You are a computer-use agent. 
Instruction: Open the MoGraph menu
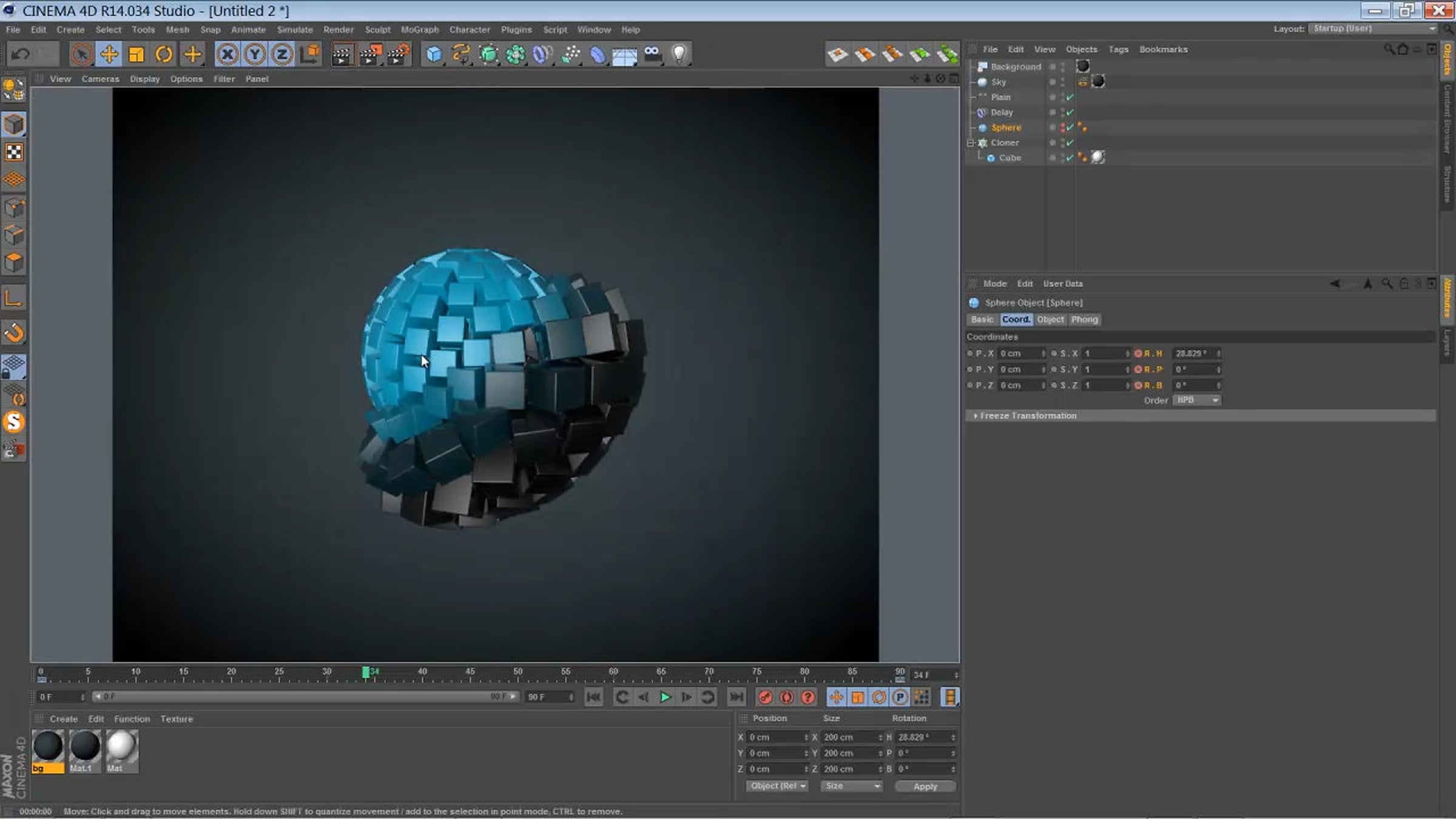tap(419, 29)
